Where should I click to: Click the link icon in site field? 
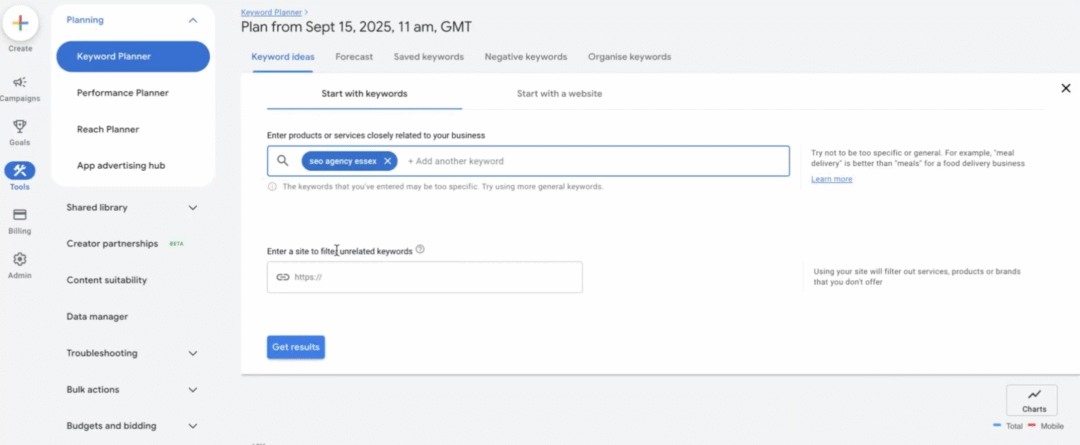coord(282,277)
